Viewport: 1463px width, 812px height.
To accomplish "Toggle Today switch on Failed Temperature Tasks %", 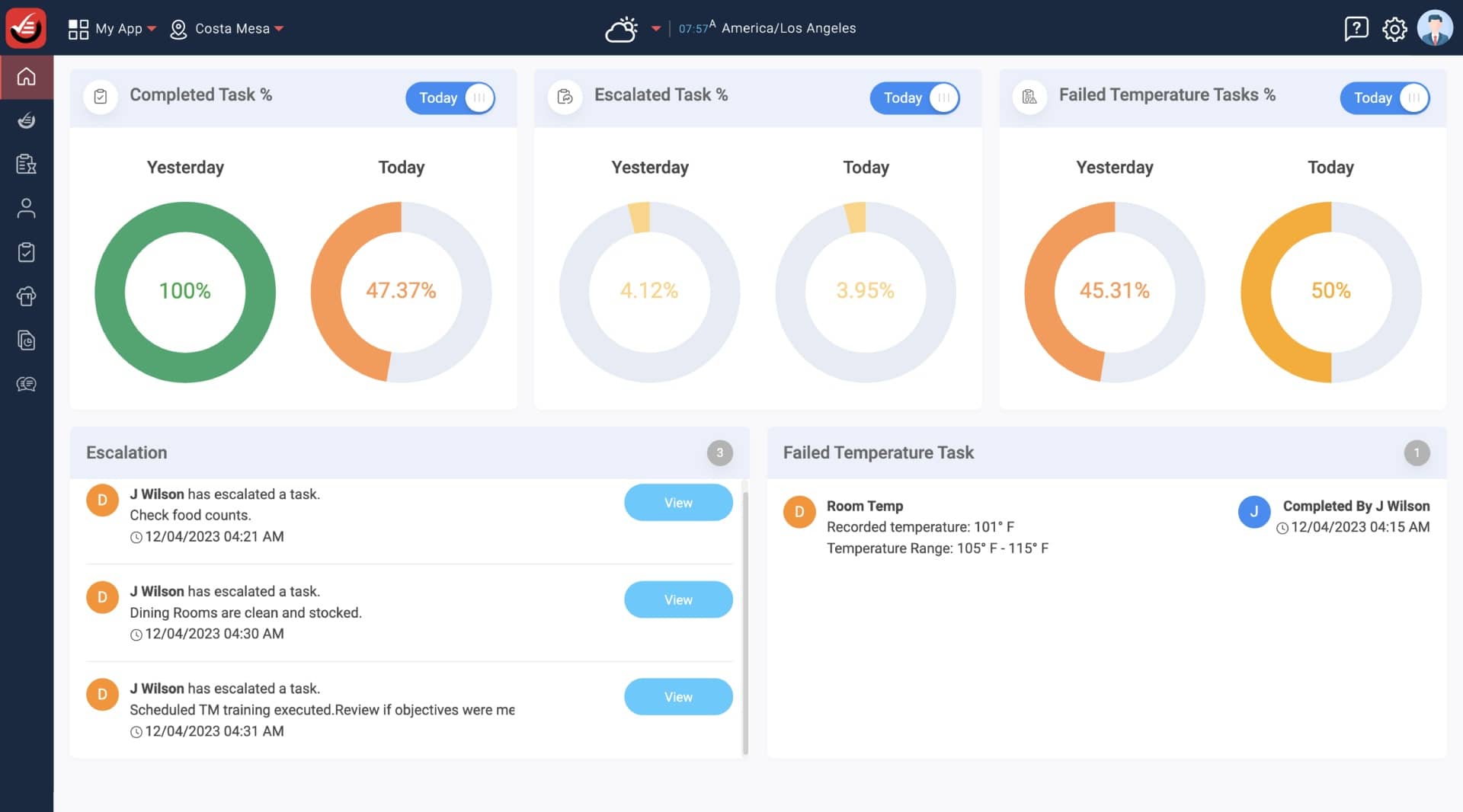I will click(1385, 98).
